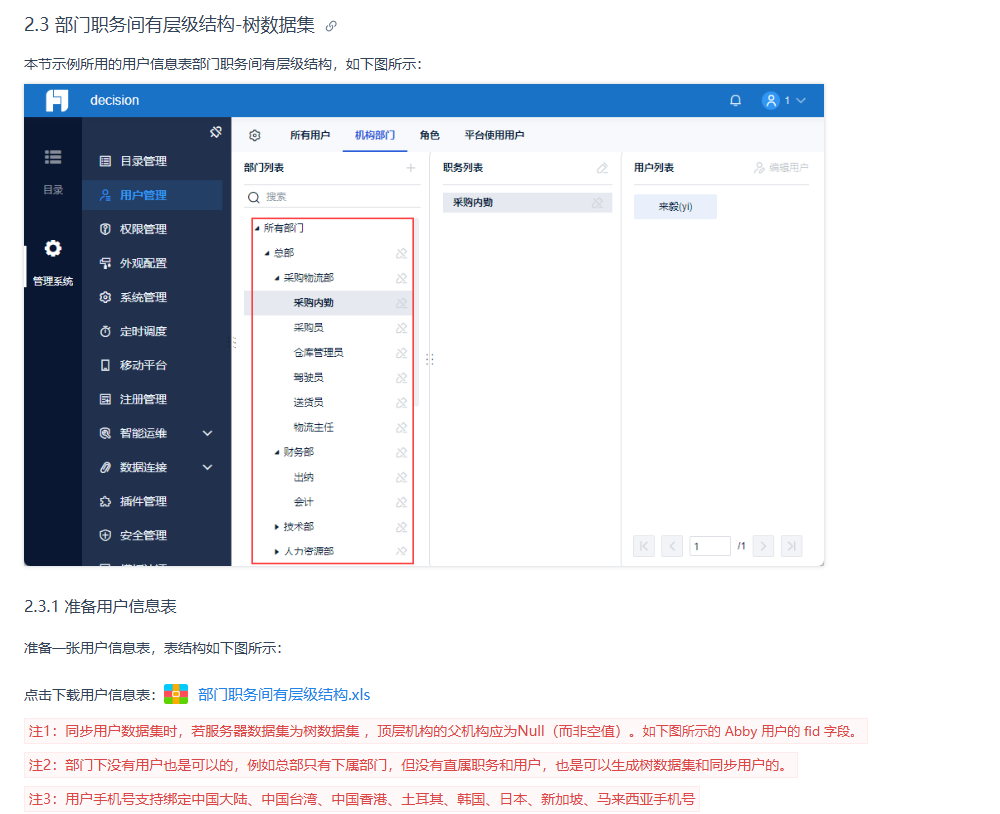Click the edit-disabled icon on 技术部 row
Screen dimensions: 1000x814
[401, 527]
